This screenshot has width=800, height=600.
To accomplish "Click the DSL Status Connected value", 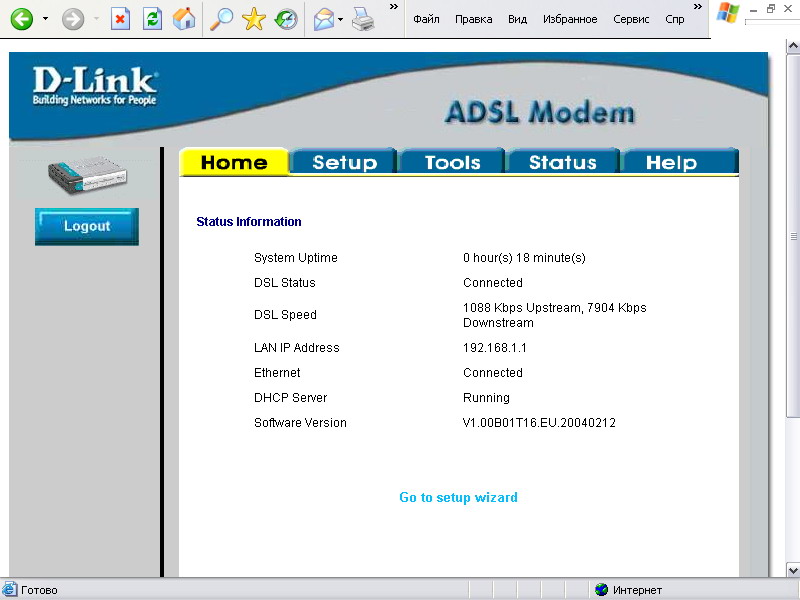I will (493, 283).
